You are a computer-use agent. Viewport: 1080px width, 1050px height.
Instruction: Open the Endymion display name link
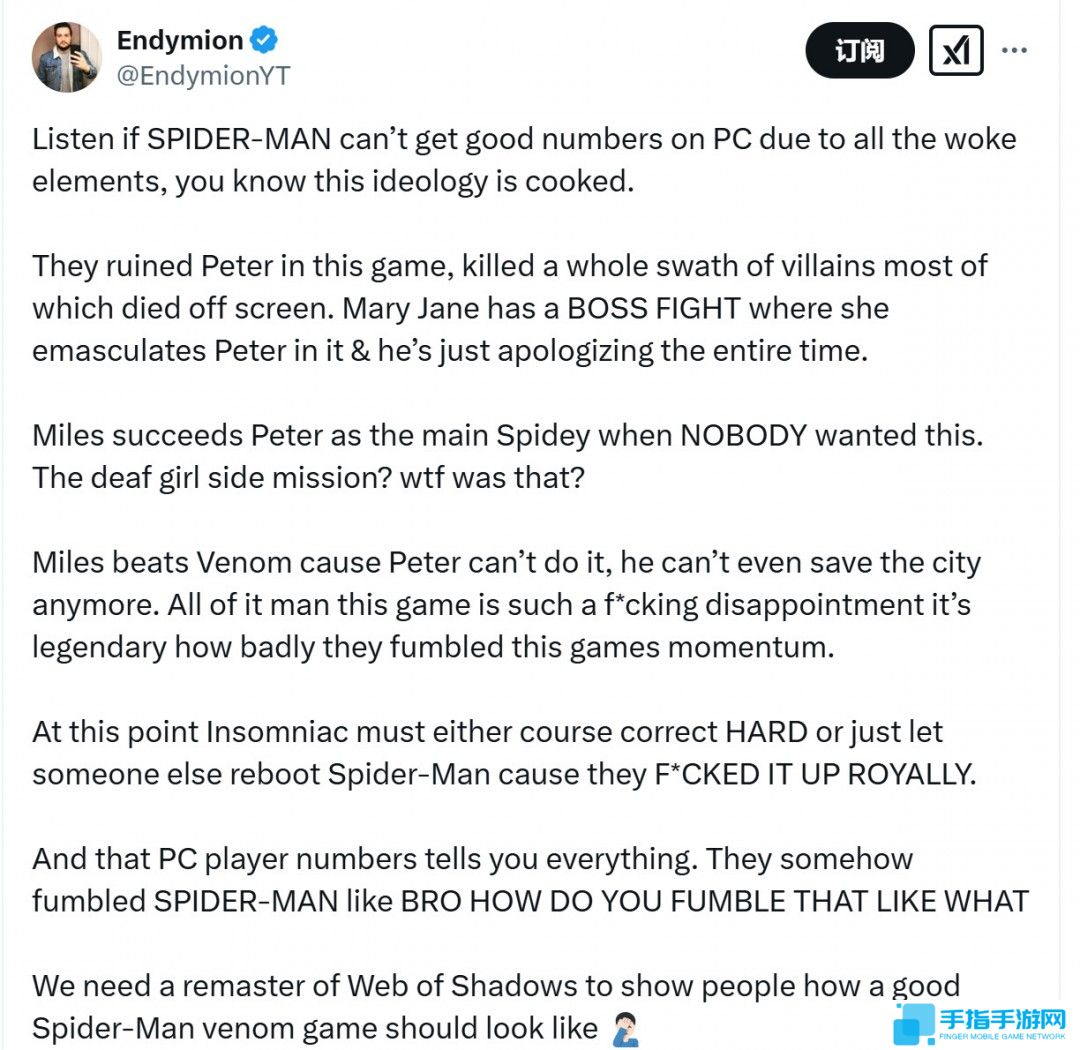180,40
